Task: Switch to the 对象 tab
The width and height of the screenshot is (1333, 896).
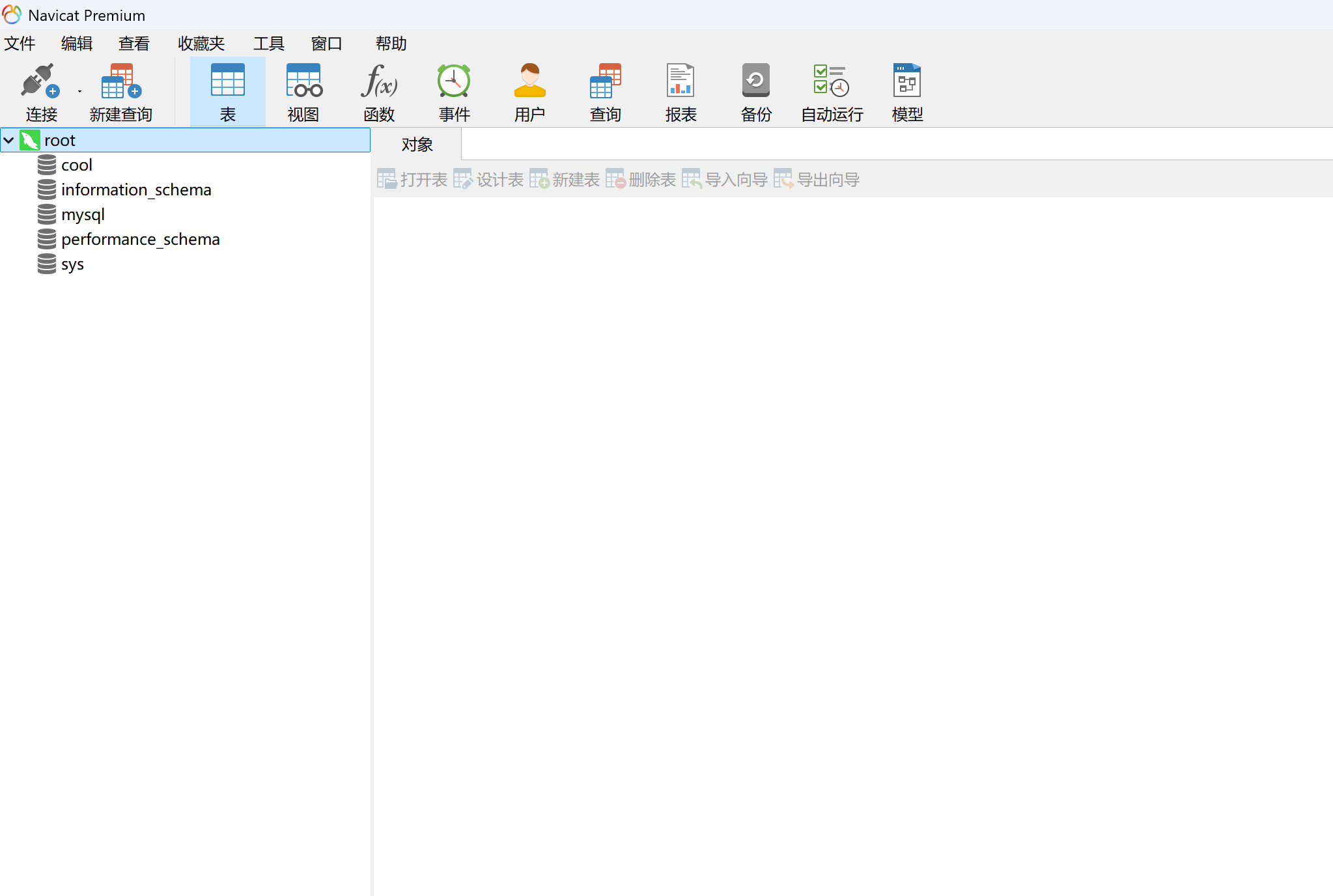Action: [x=417, y=144]
